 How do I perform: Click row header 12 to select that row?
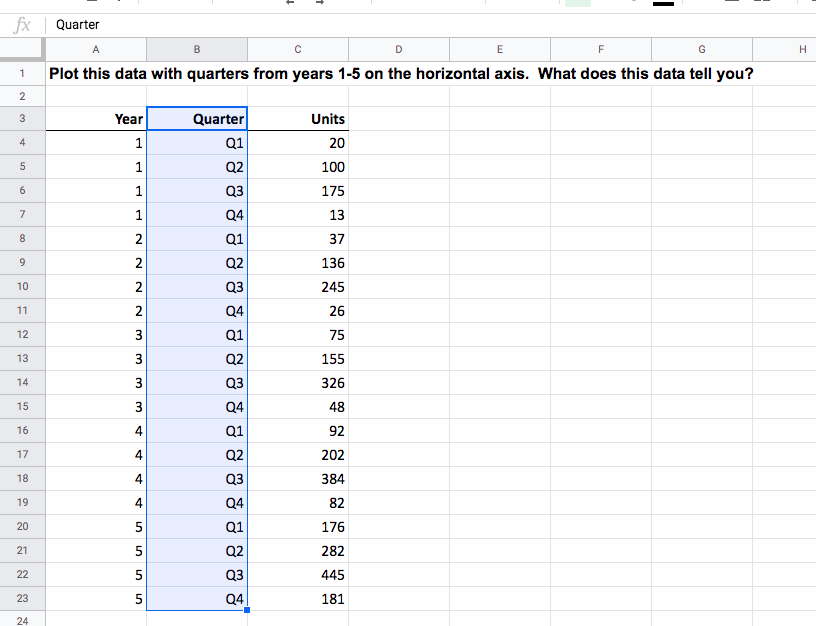point(22,335)
